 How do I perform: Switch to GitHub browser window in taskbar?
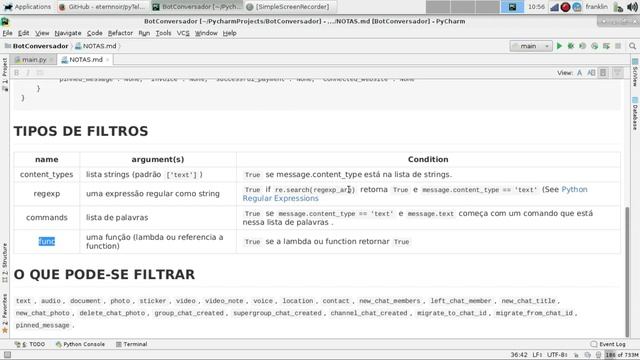click(x=102, y=7)
